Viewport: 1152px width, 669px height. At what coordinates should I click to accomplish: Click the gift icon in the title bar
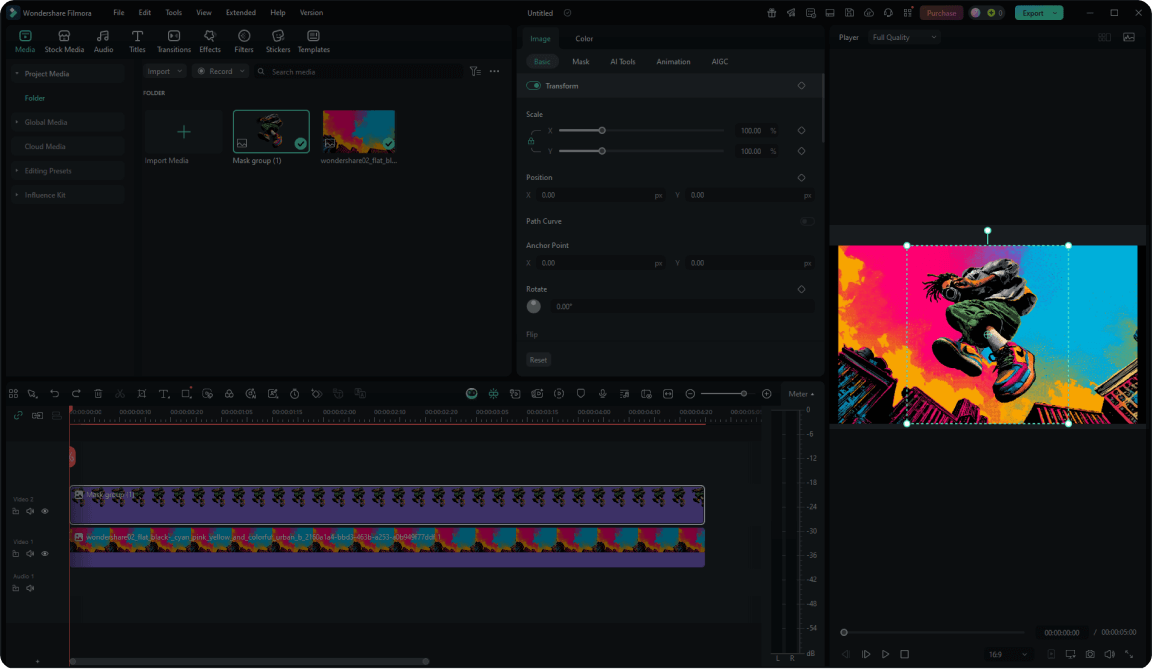[771, 12]
